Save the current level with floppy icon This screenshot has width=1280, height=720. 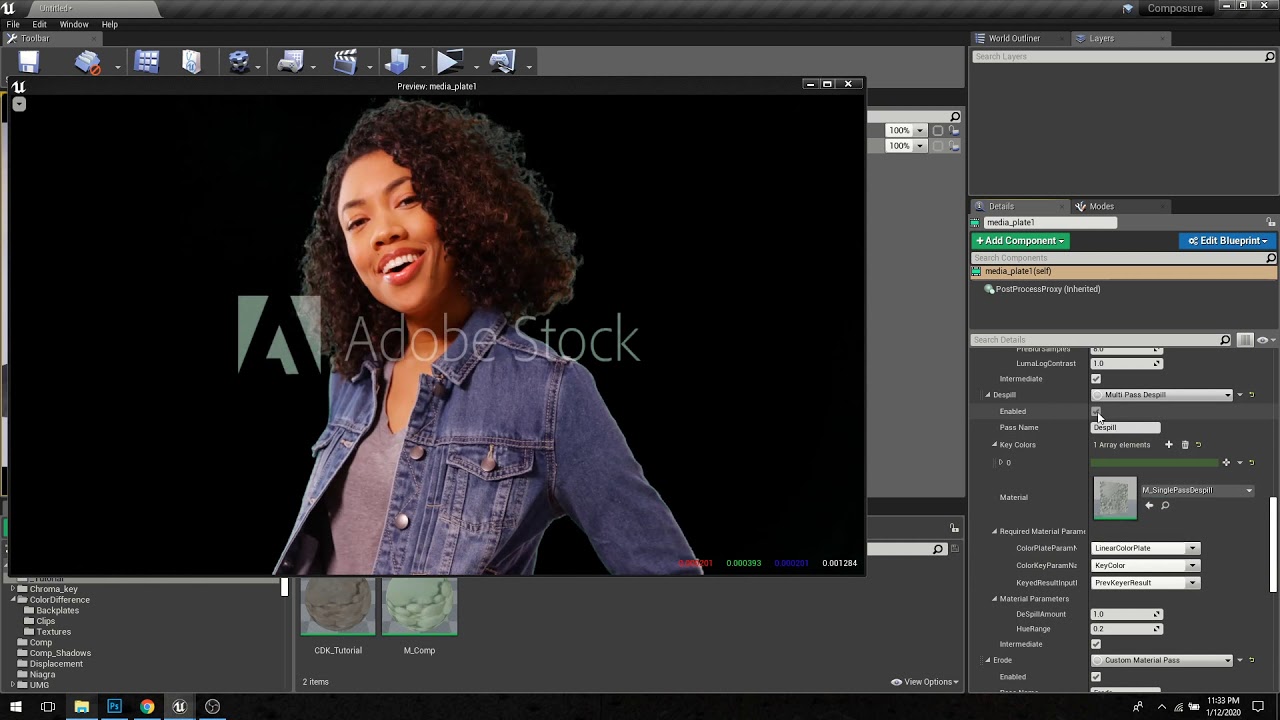tap(29, 63)
